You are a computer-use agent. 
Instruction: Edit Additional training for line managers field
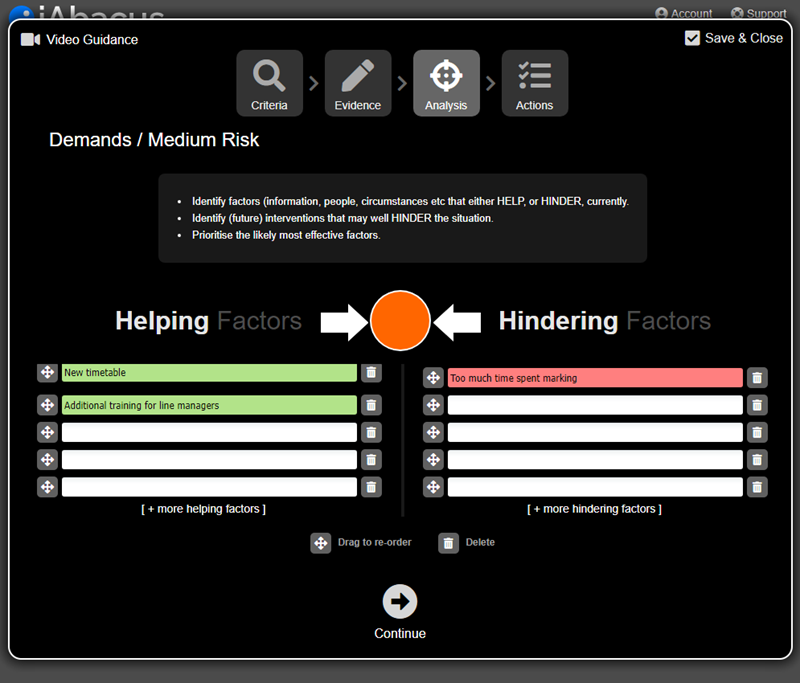209,405
